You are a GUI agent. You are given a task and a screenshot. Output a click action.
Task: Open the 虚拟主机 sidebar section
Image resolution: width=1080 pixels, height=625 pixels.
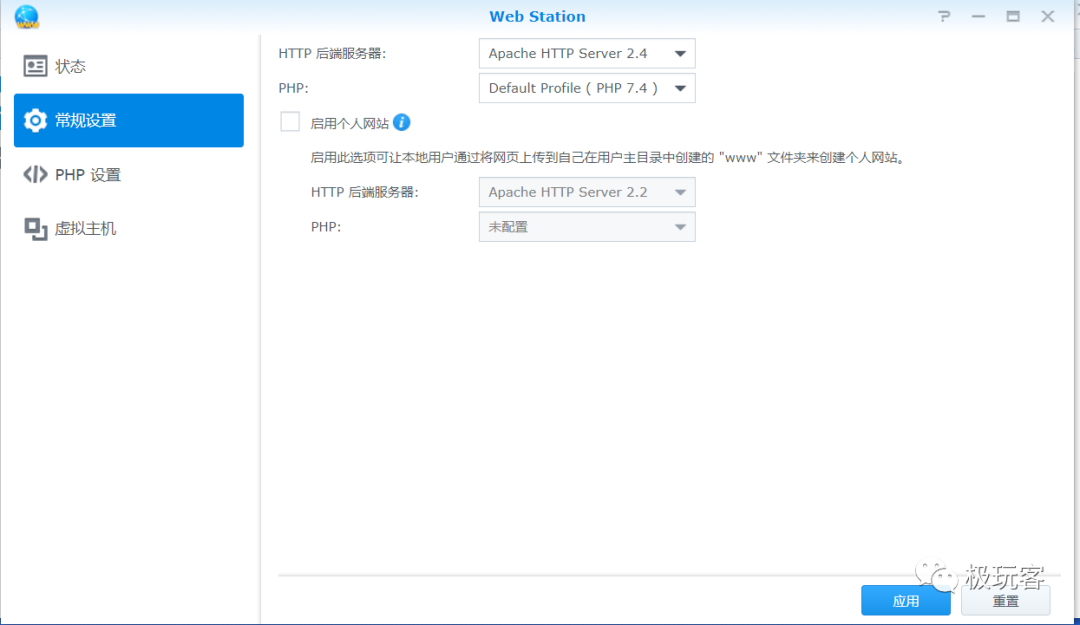point(129,228)
